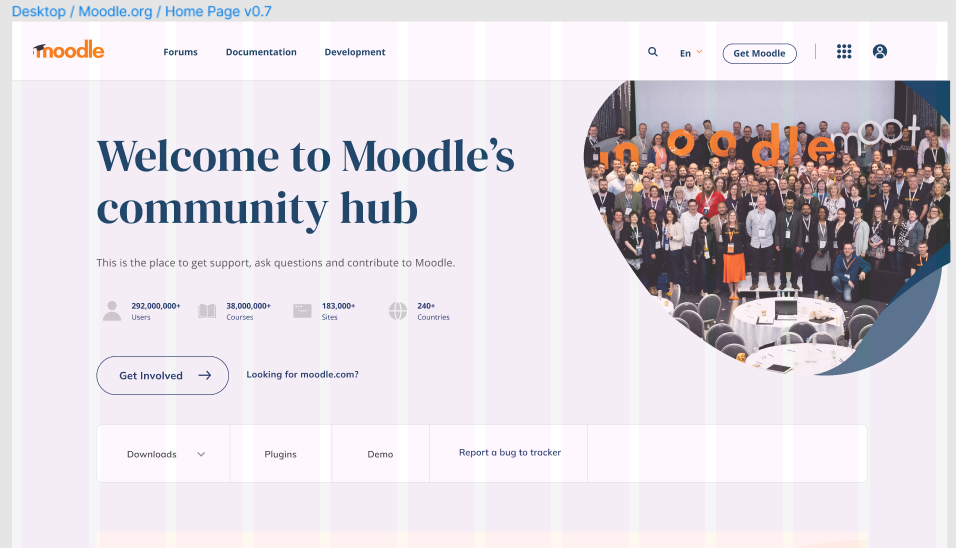Viewport: 956px width, 548px height.
Task: Expand the Downloads dropdown chevron
Action: click(x=201, y=454)
